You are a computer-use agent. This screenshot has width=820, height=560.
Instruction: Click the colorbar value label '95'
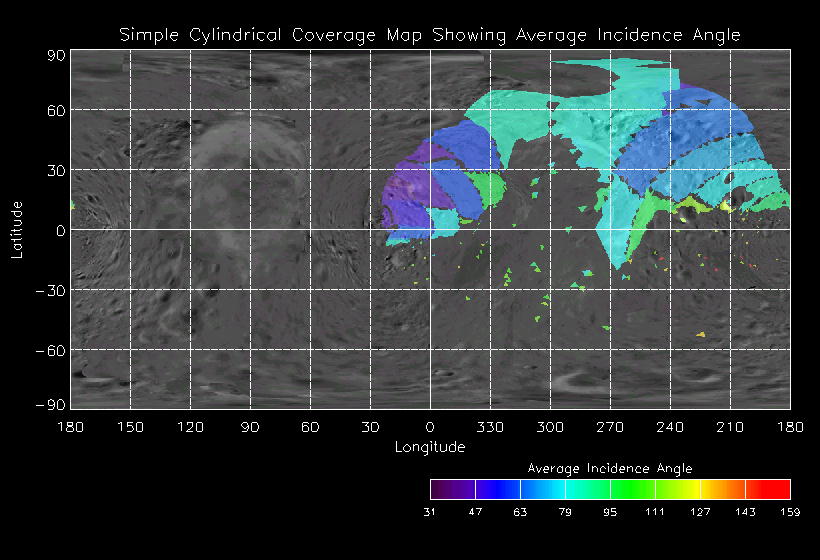coord(610,512)
